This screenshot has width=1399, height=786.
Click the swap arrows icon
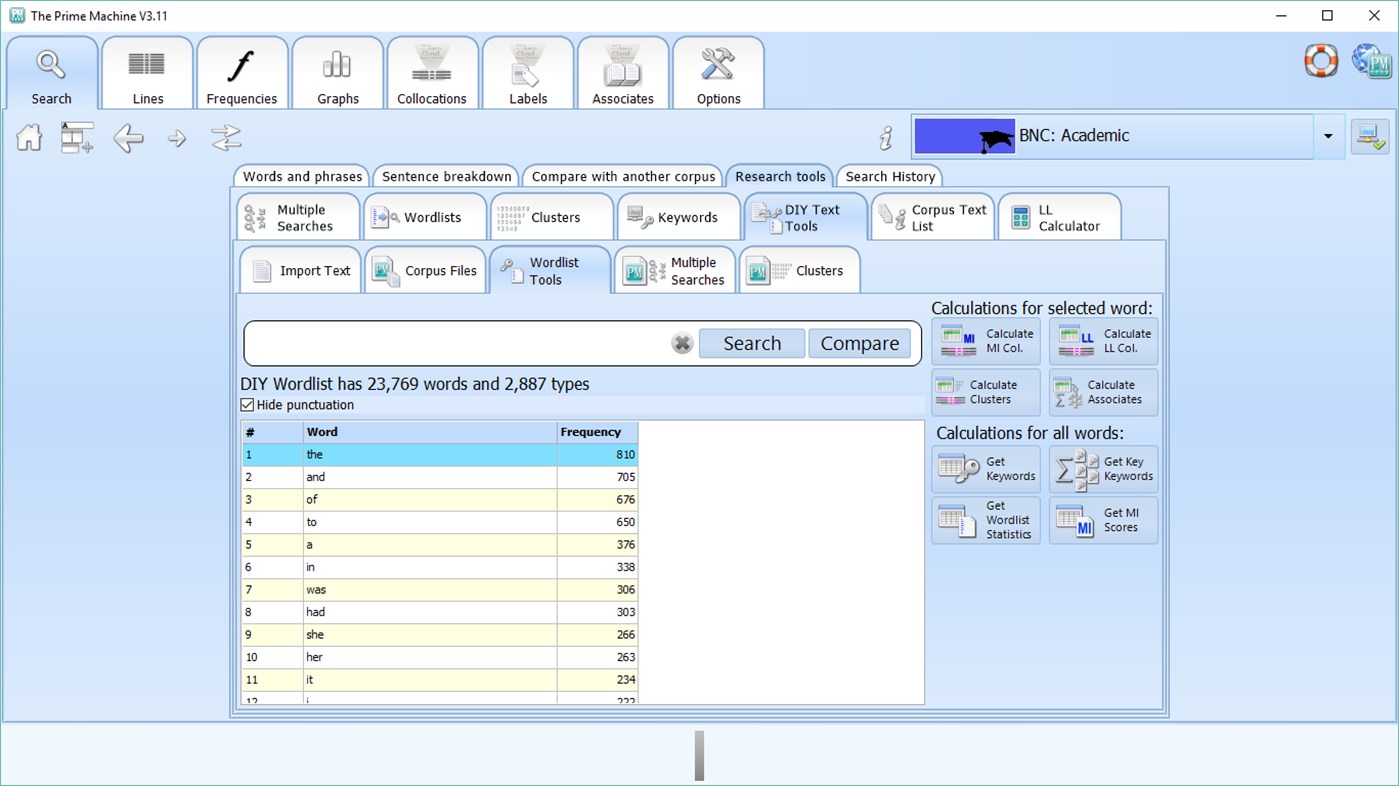[x=227, y=138]
